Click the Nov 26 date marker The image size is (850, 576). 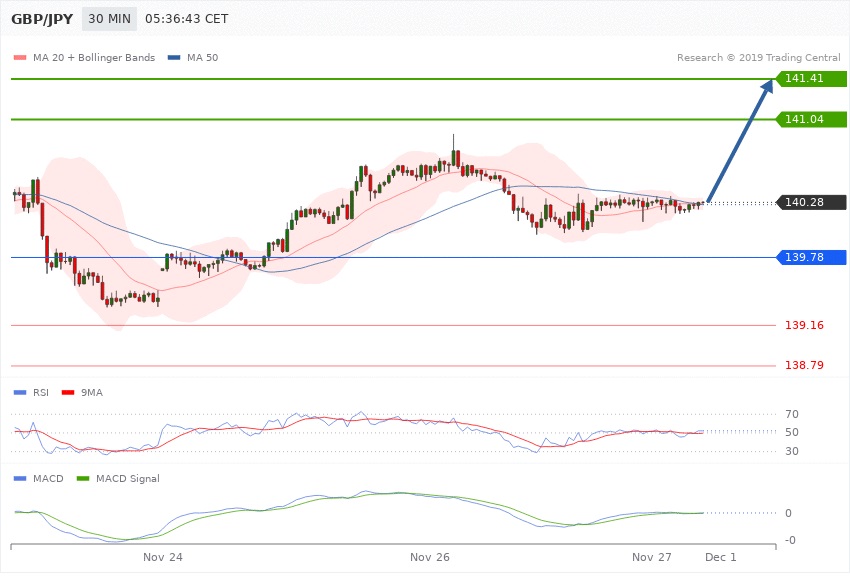[x=429, y=556]
